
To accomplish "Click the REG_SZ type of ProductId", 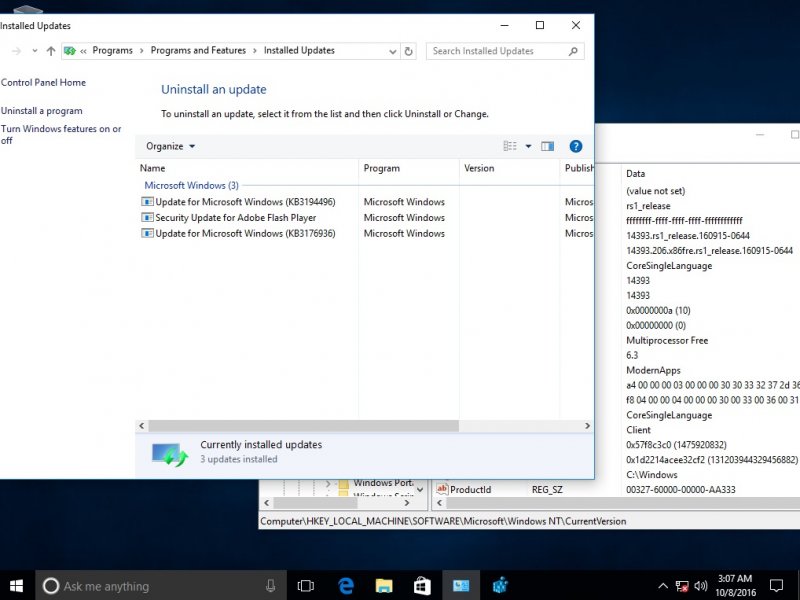I will (x=547, y=489).
